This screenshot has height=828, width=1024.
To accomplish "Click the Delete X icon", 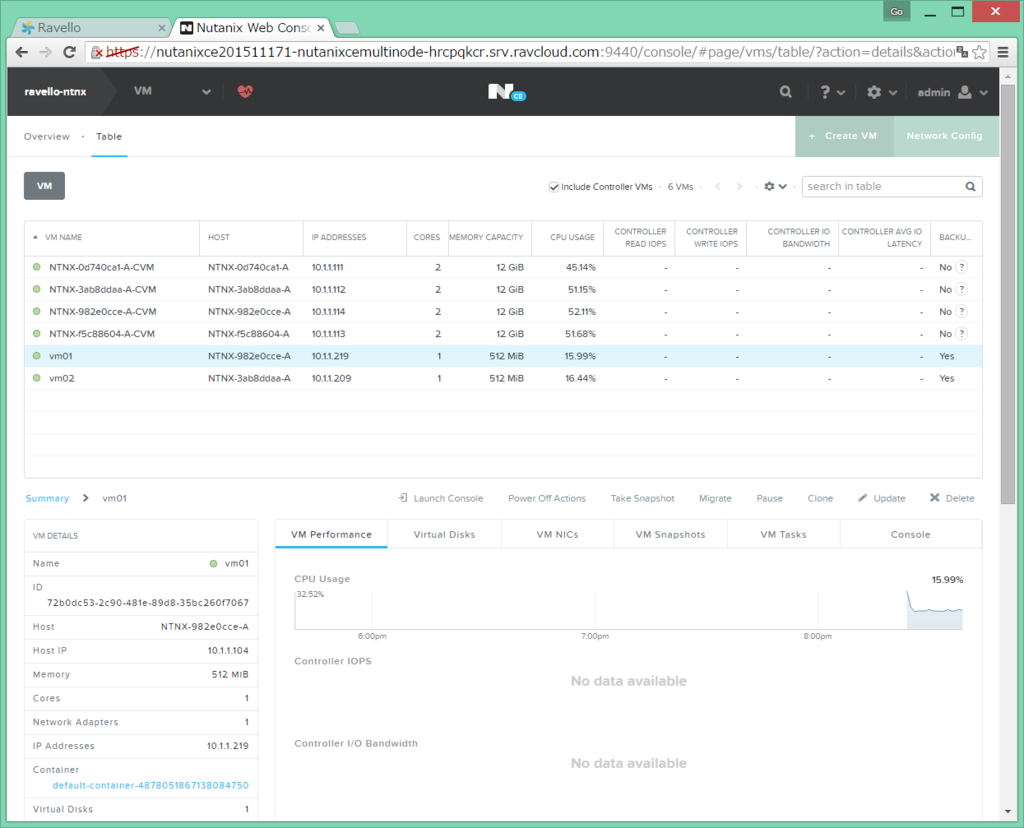I will tap(935, 498).
